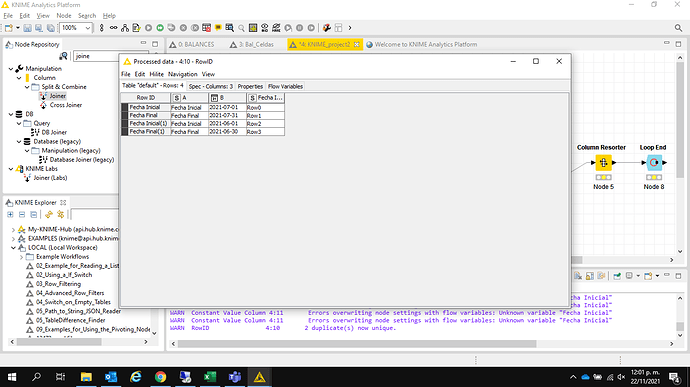Collapse the Database (legacy) node
The height and width of the screenshot is (387, 690).
[19, 141]
